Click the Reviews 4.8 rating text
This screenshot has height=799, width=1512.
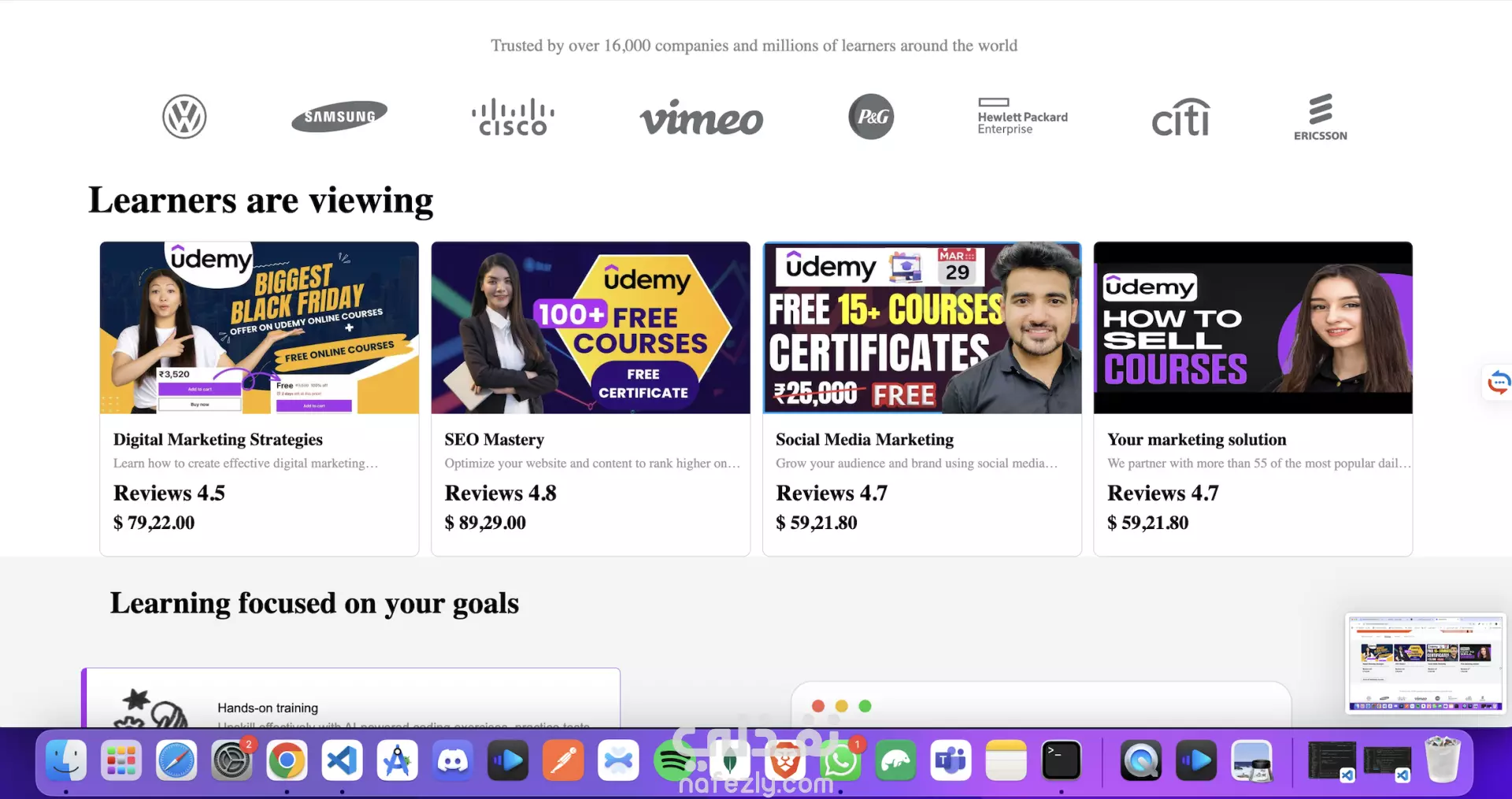500,493
